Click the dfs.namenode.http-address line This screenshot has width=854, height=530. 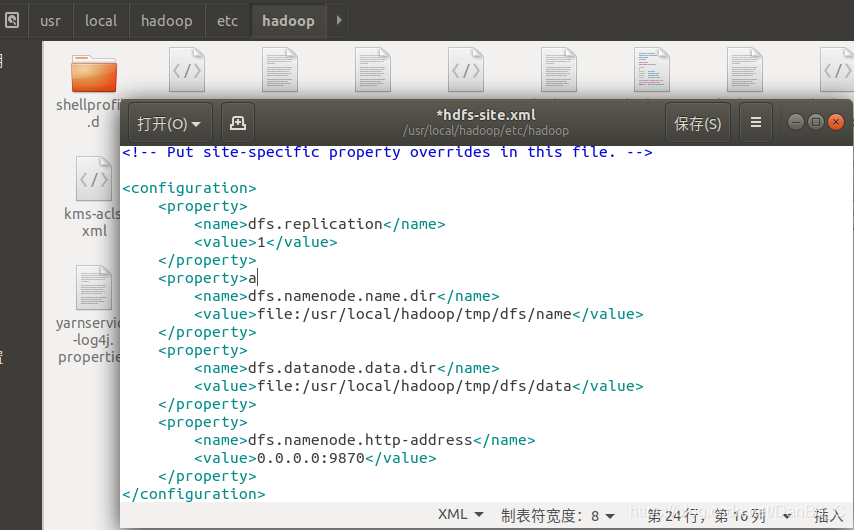click(364, 440)
